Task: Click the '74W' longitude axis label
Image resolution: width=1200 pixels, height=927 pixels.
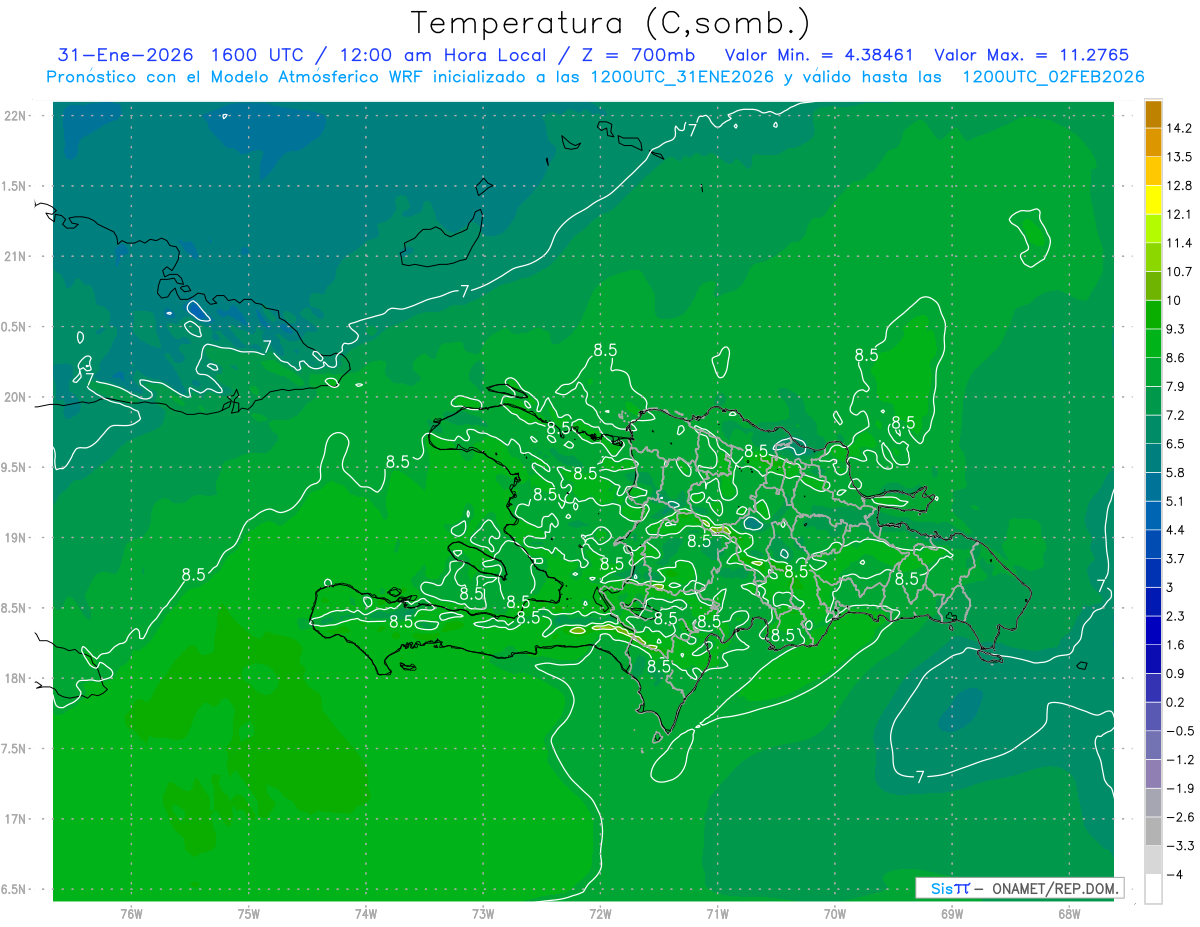Action: point(366,914)
